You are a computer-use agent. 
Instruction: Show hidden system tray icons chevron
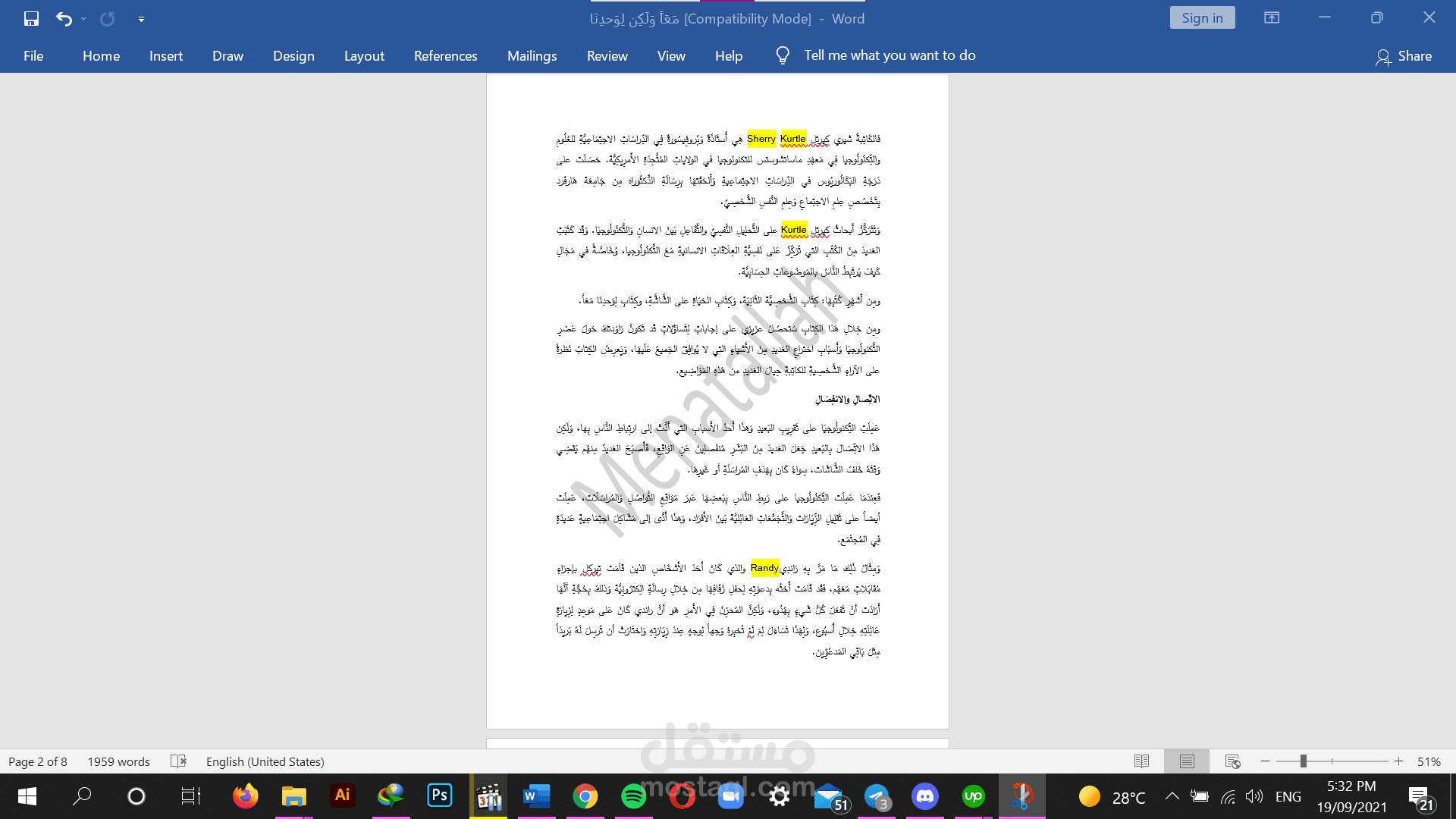1172,795
